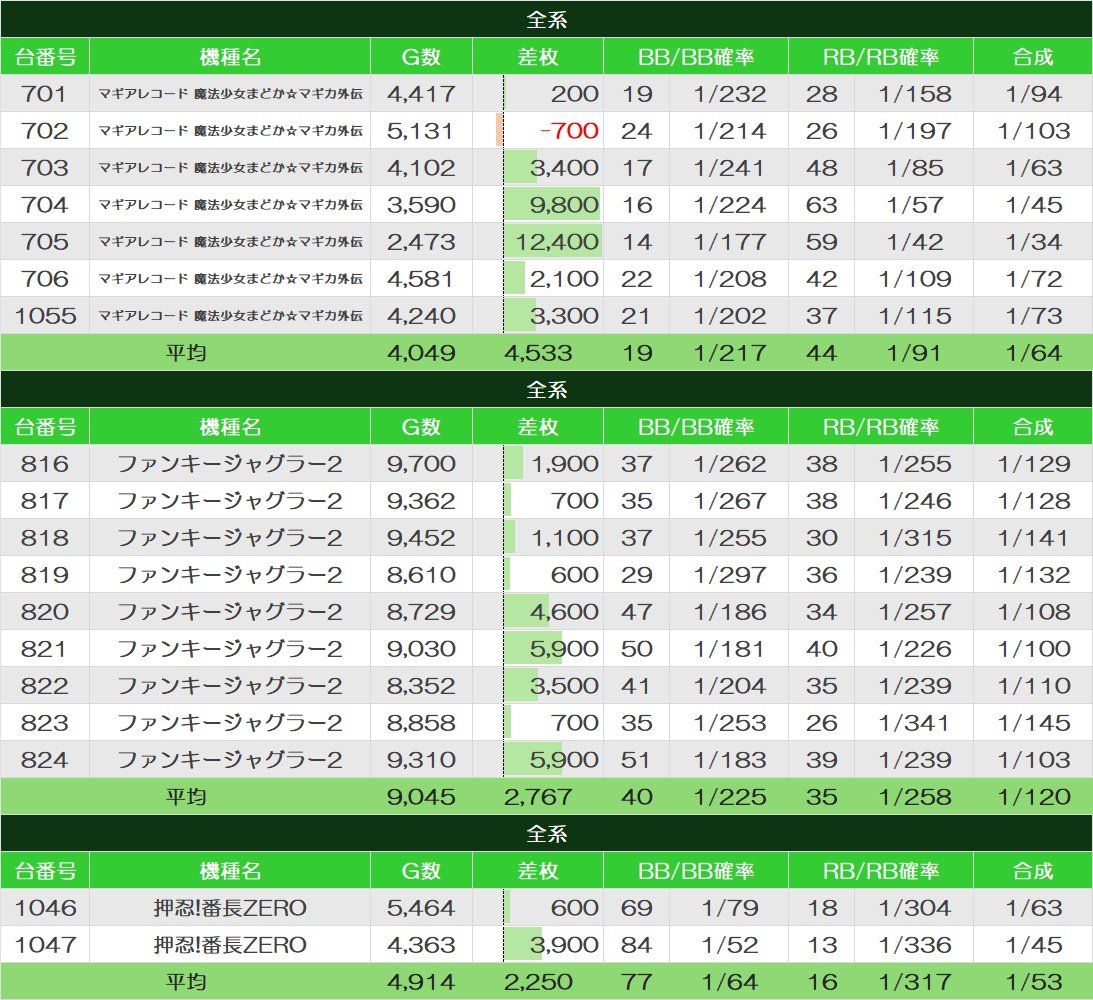Click the 1/85 RB rate in row 703
Screen dimensions: 1093x1000
pos(915,167)
